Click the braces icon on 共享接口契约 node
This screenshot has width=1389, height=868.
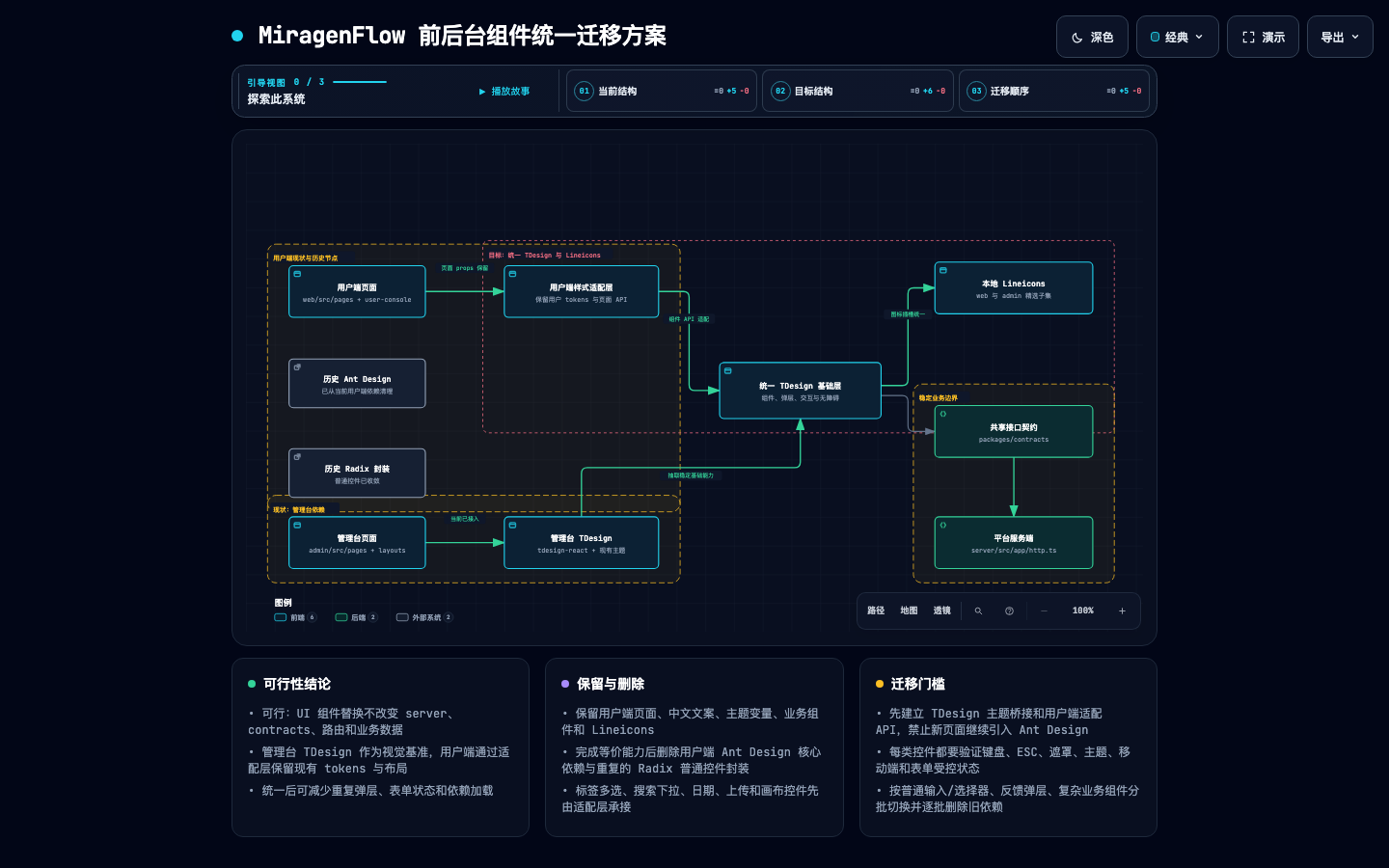(x=943, y=414)
